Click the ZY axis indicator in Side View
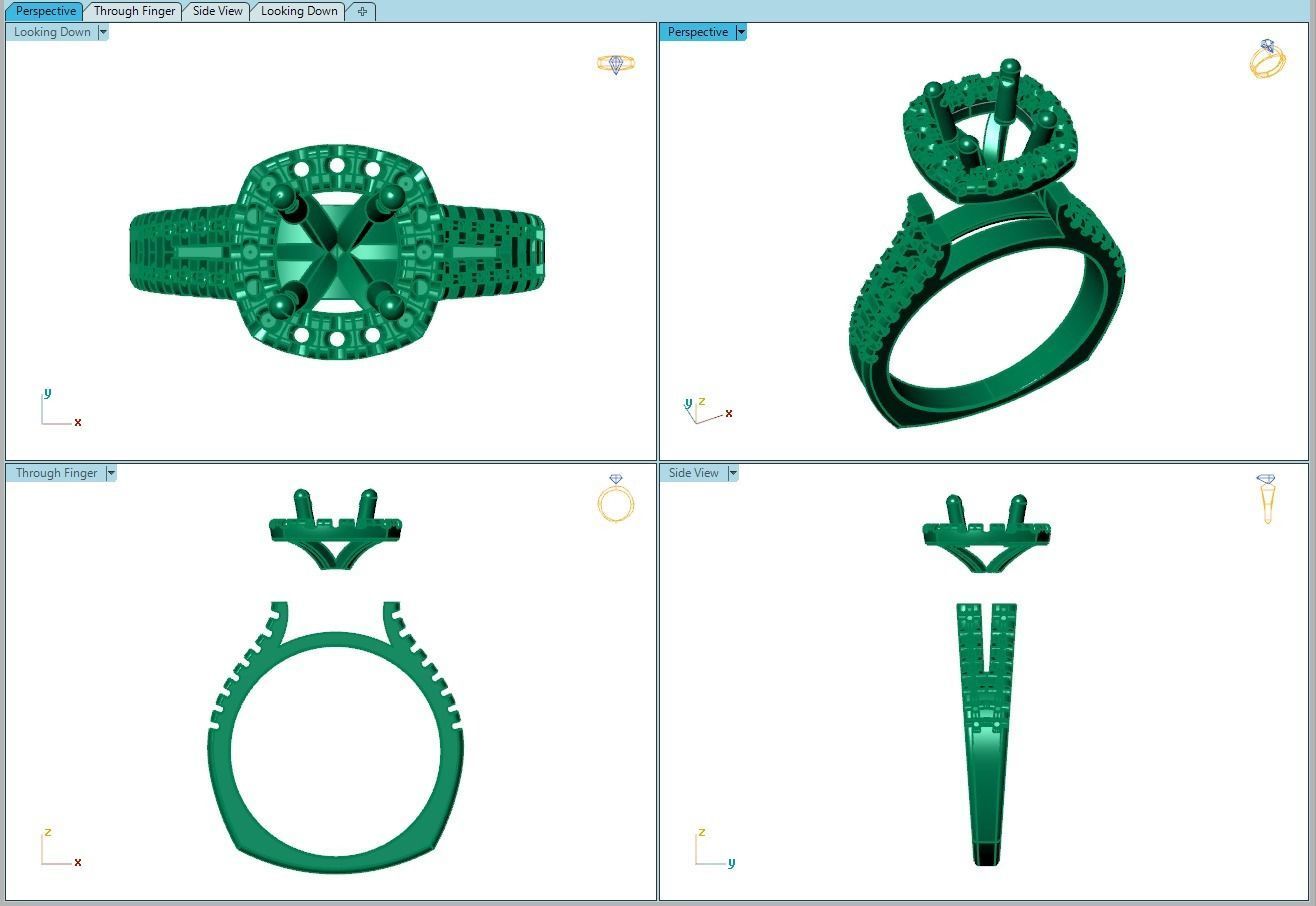1316x906 pixels. [x=714, y=847]
